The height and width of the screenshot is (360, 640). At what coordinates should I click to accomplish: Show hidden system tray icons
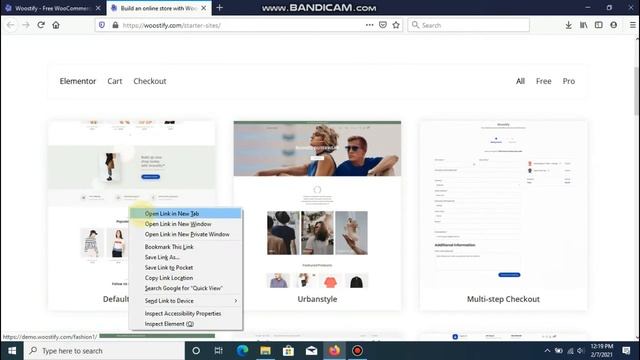pos(547,351)
